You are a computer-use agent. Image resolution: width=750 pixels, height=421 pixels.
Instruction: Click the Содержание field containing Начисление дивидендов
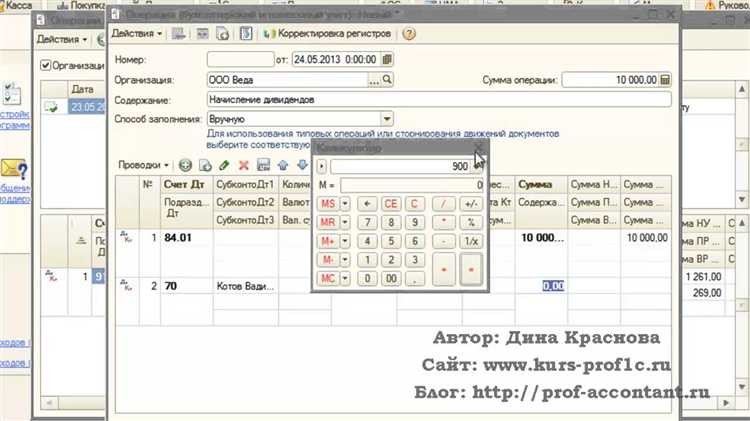click(439, 100)
